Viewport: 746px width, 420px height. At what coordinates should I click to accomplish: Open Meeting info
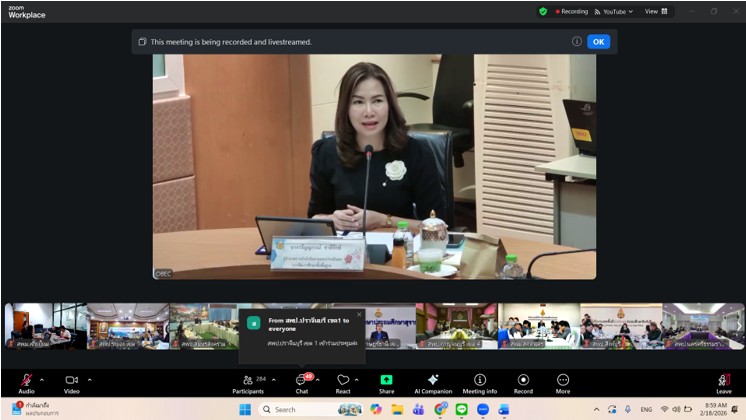(x=480, y=381)
